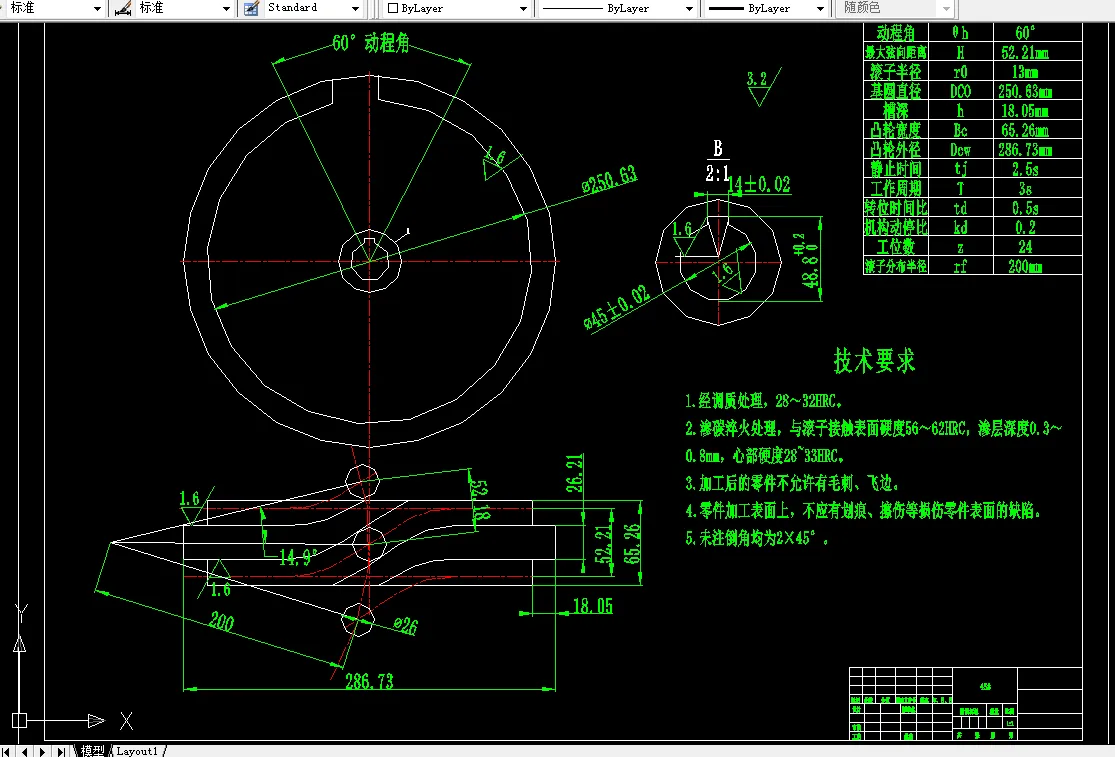Switch to the 模型 tab
Screen dimensions: 1115x757
click(x=92, y=751)
